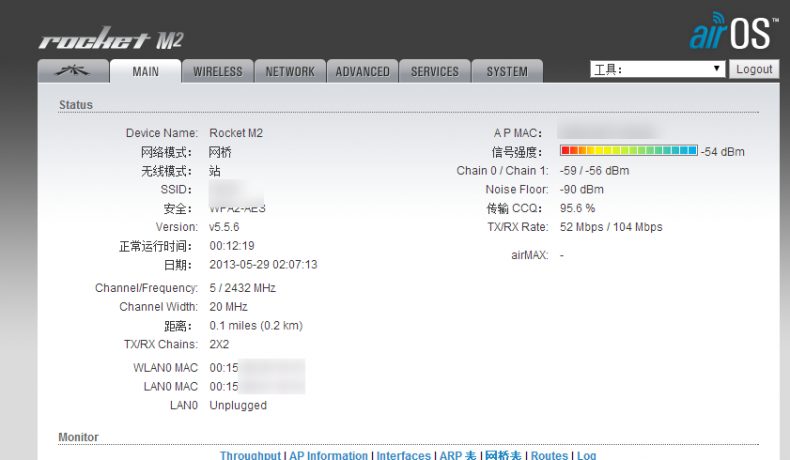790x460 pixels.
Task: Open the Ubiquiti logo tab
Action: pos(73,71)
